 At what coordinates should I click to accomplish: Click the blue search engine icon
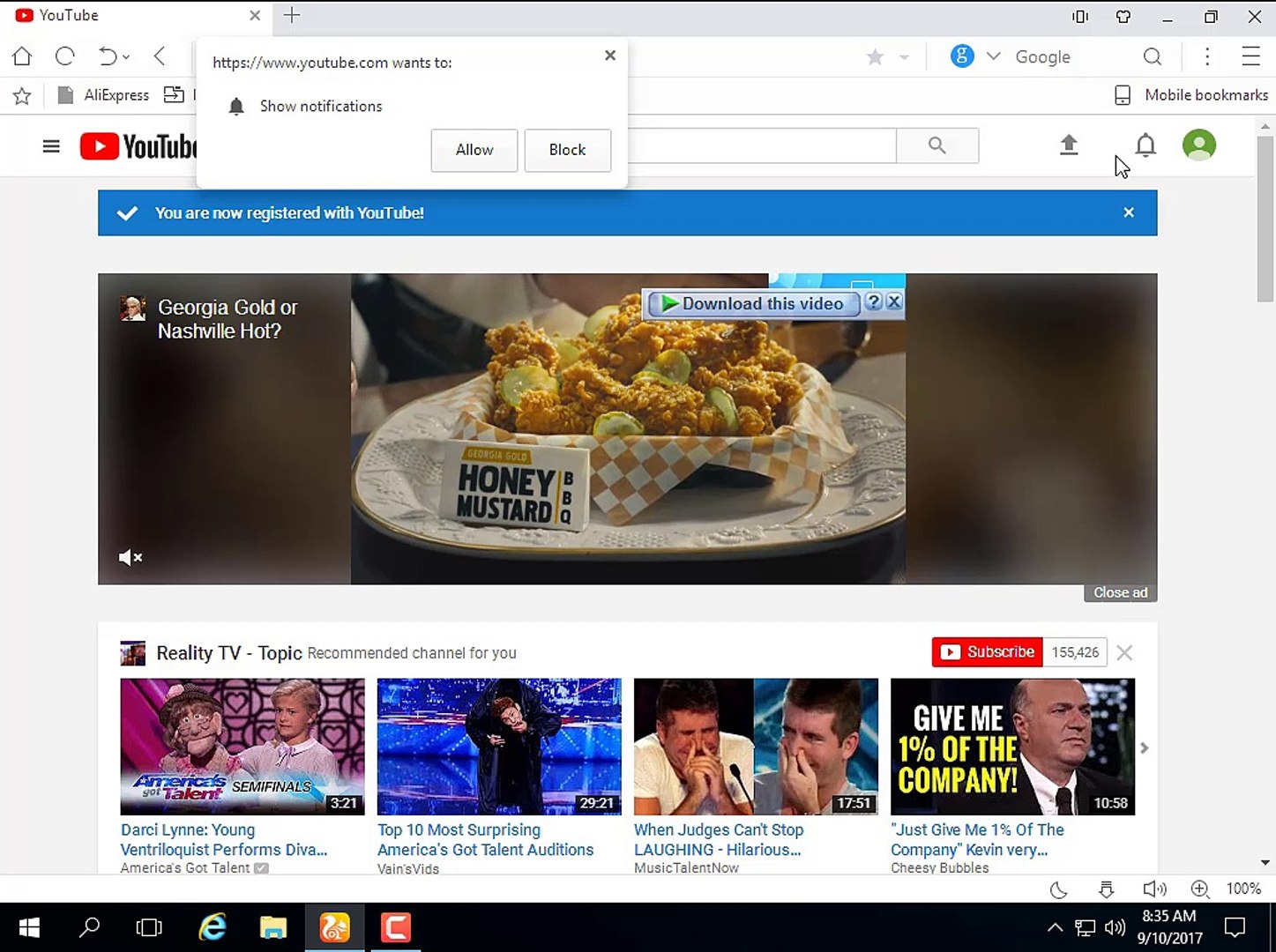(962, 56)
